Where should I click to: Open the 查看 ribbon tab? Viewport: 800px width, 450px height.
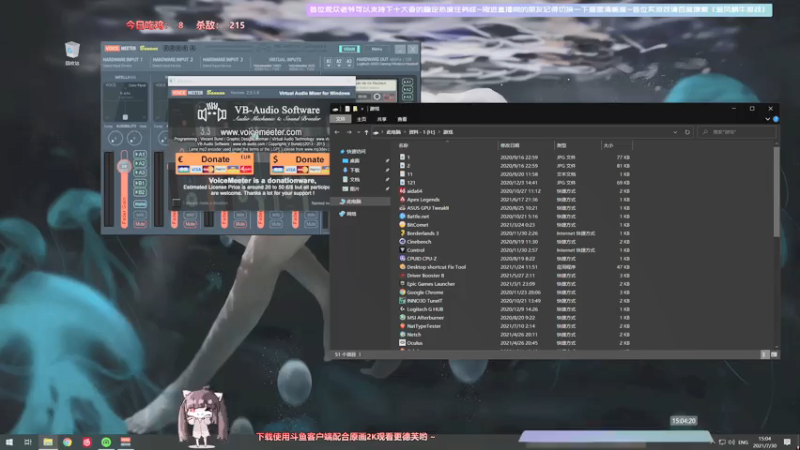(x=402, y=119)
